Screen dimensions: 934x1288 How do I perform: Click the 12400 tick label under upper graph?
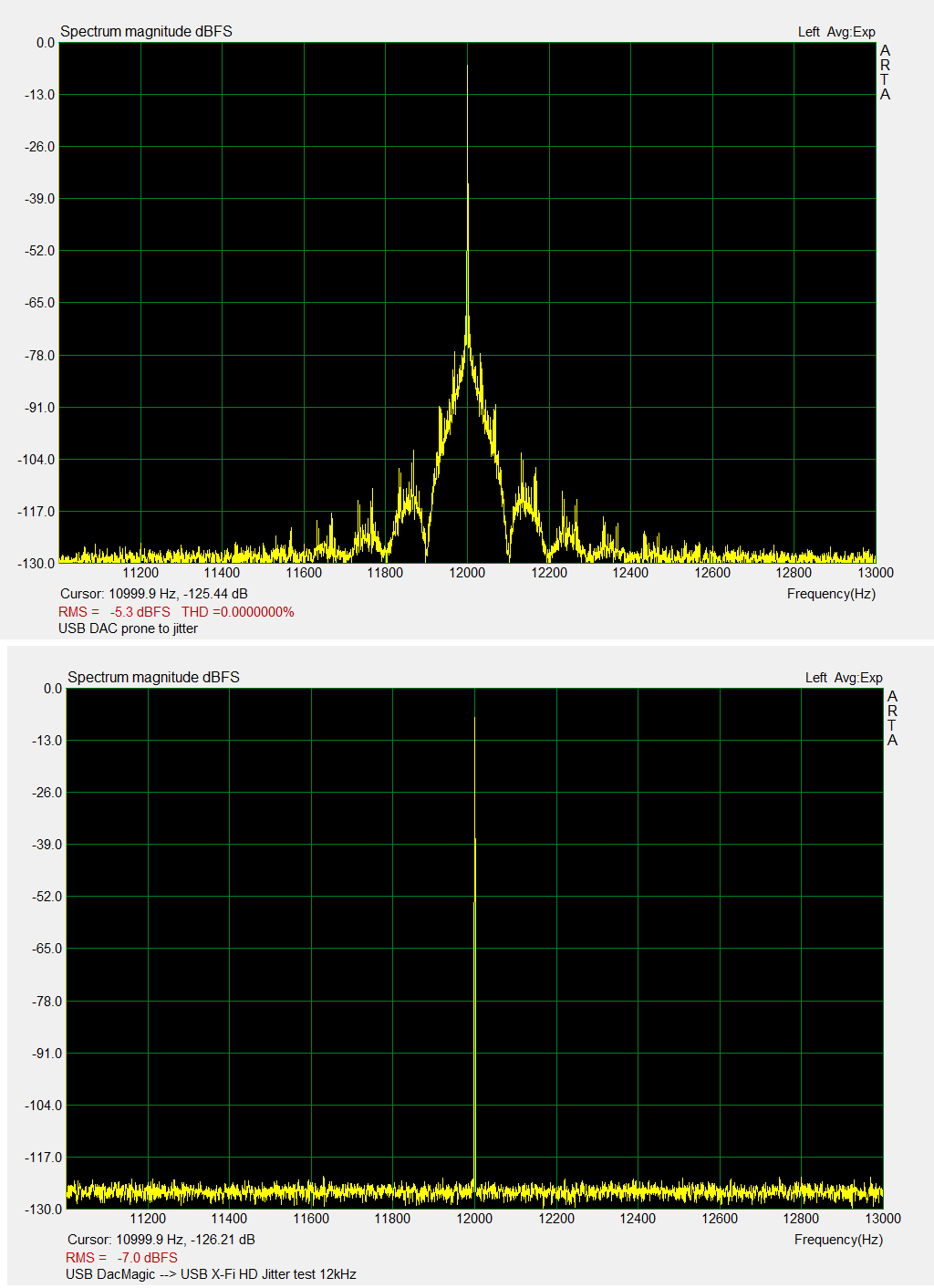pos(630,573)
